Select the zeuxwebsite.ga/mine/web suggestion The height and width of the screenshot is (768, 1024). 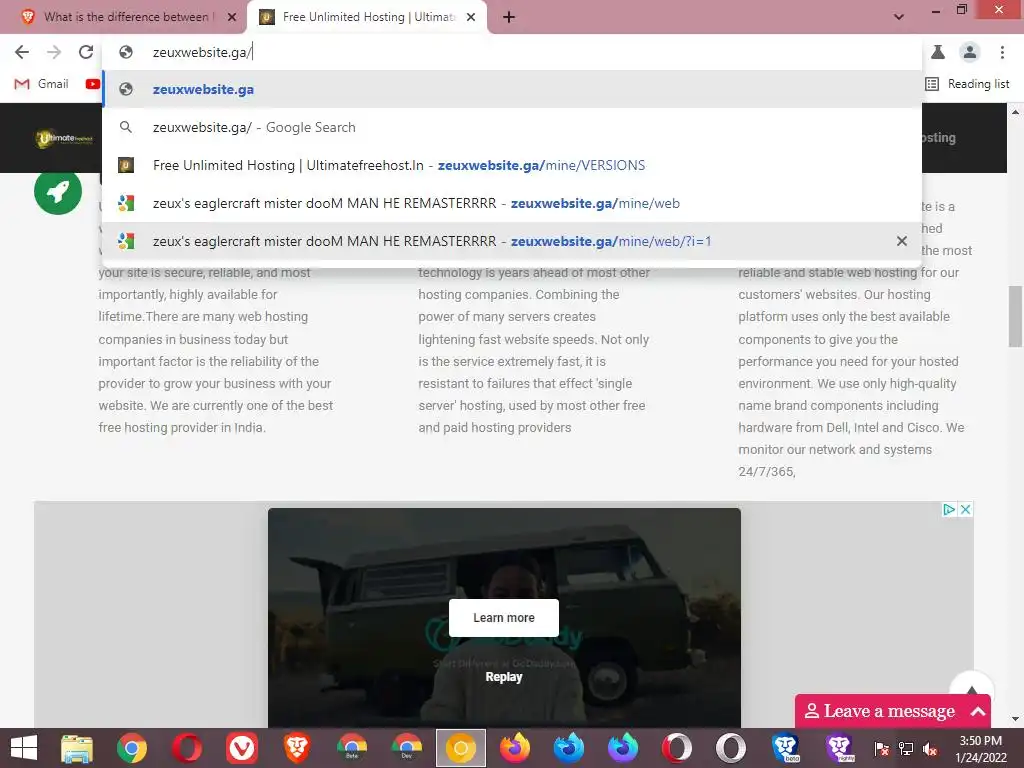tap(512, 203)
